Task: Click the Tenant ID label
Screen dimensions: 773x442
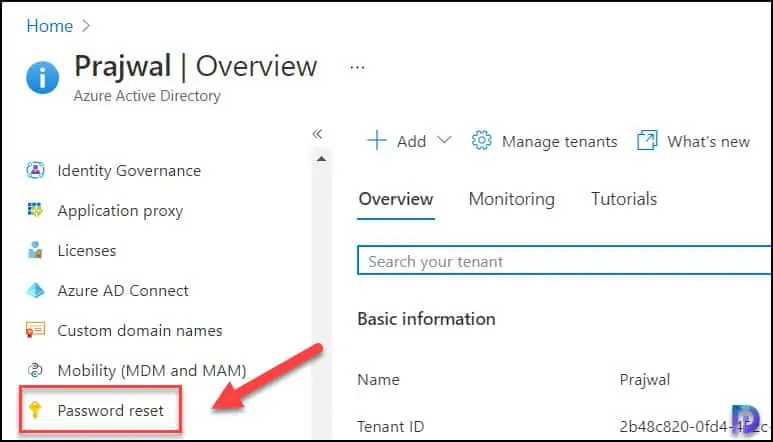Action: pos(390,426)
